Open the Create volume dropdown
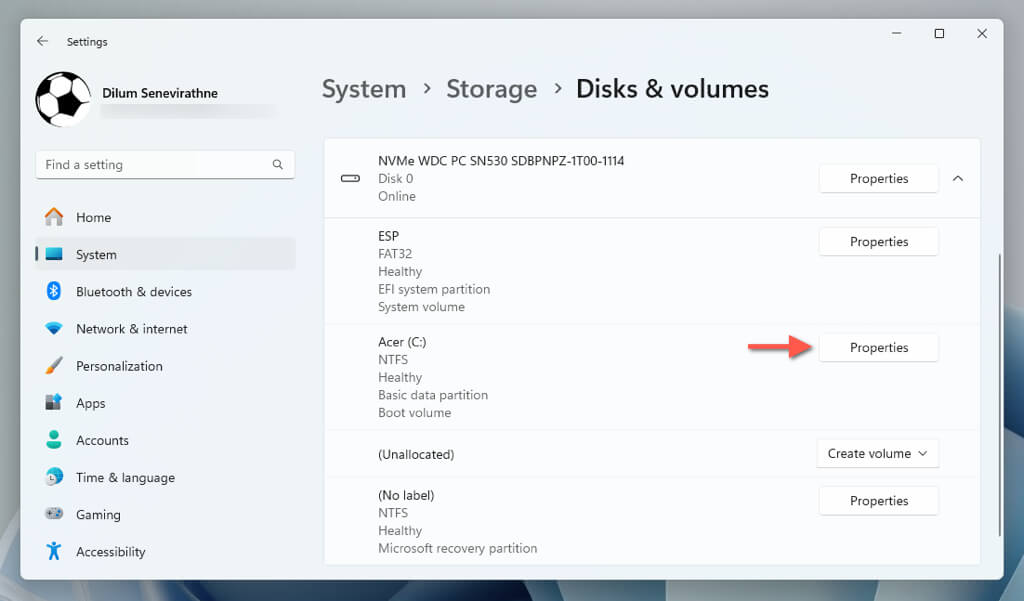The image size is (1024, 601). (x=878, y=454)
